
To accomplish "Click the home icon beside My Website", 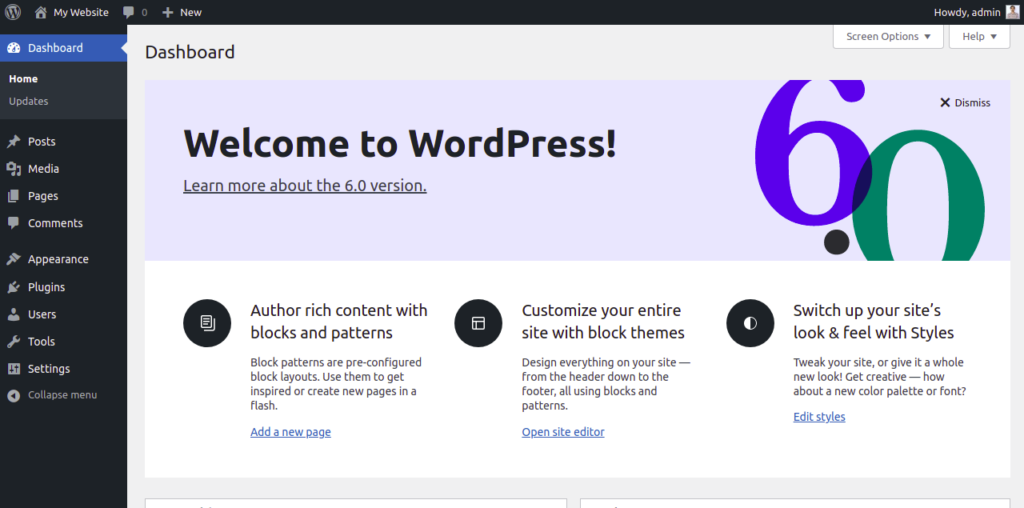I will pyautogui.click(x=40, y=12).
